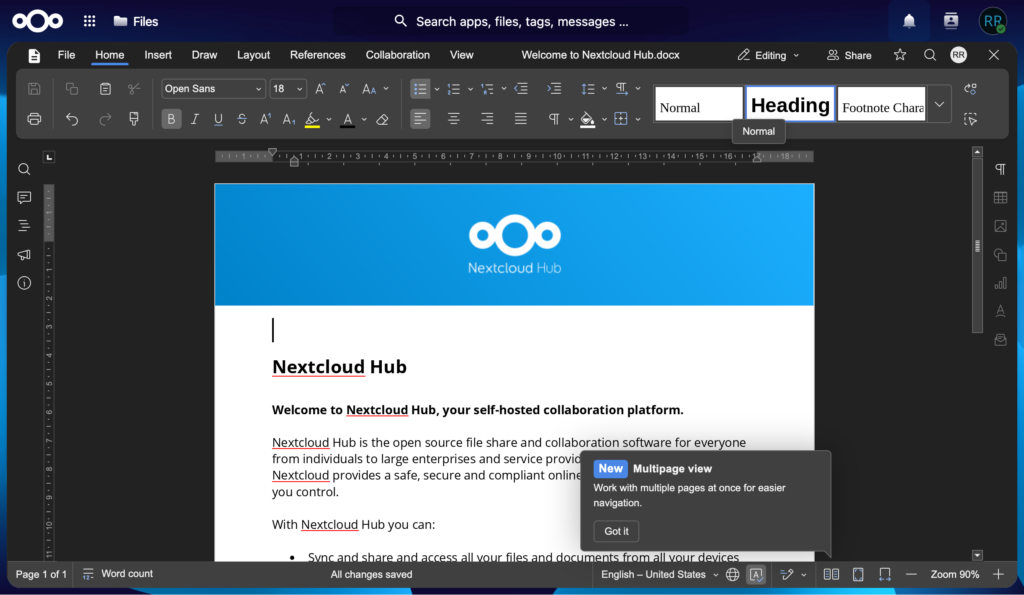Click the Feedback megaphone icon
Screen dimensions: 1024x595
pyautogui.click(x=24, y=254)
